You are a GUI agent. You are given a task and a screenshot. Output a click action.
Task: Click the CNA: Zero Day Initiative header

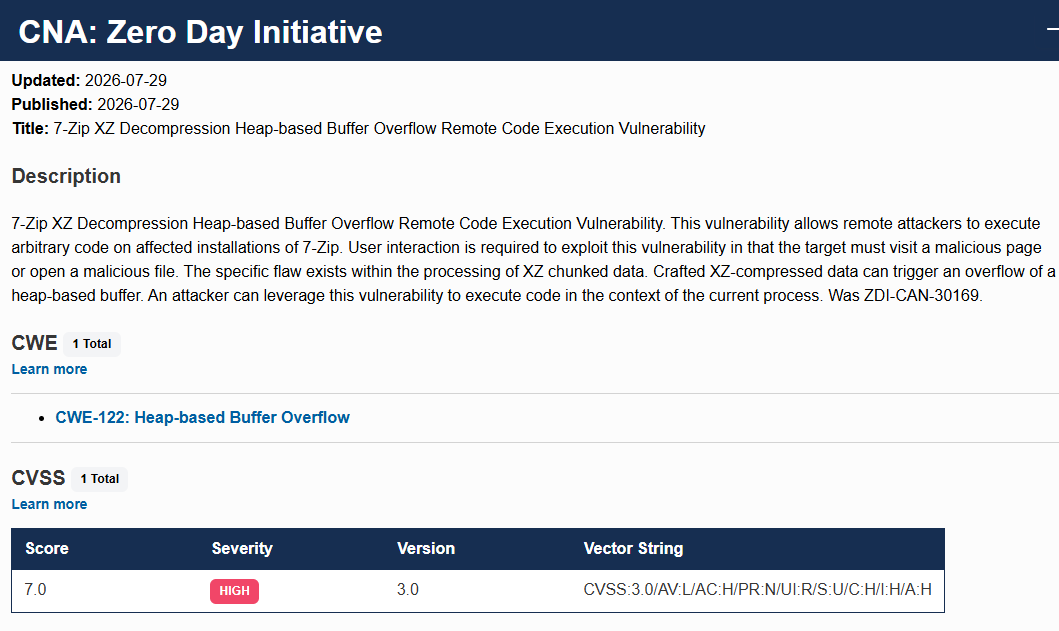coord(201,32)
